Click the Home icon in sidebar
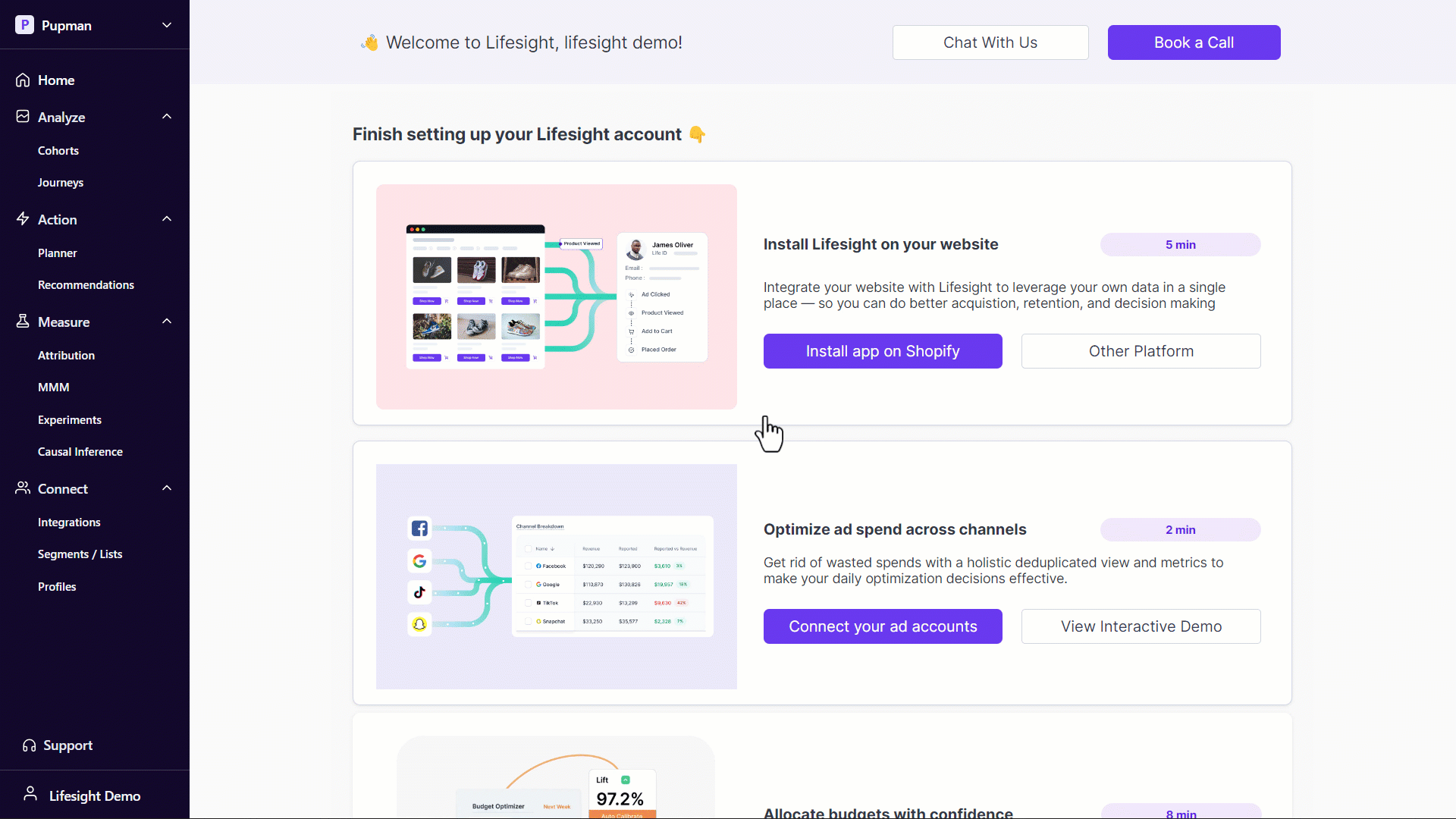 [22, 79]
